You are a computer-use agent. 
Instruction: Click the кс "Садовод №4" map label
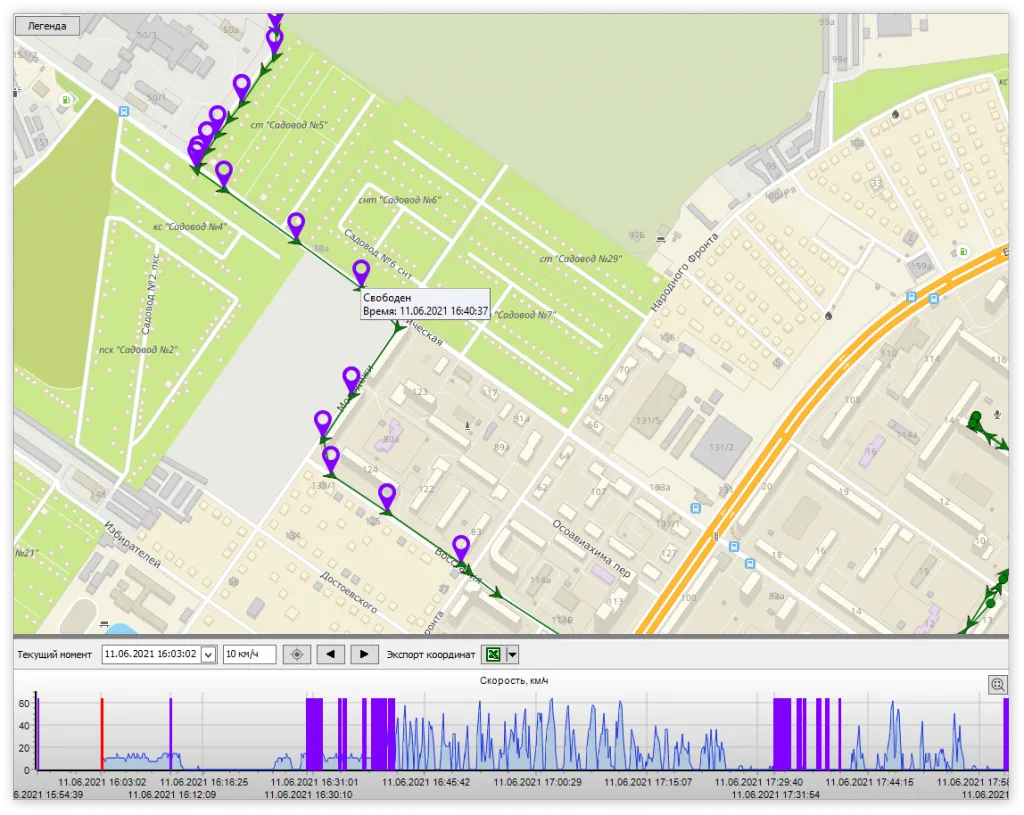tap(190, 227)
